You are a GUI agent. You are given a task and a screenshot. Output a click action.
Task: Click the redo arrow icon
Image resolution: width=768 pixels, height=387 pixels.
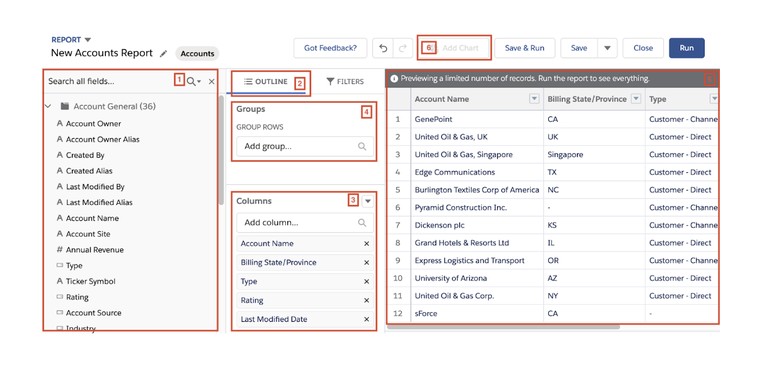[403, 48]
